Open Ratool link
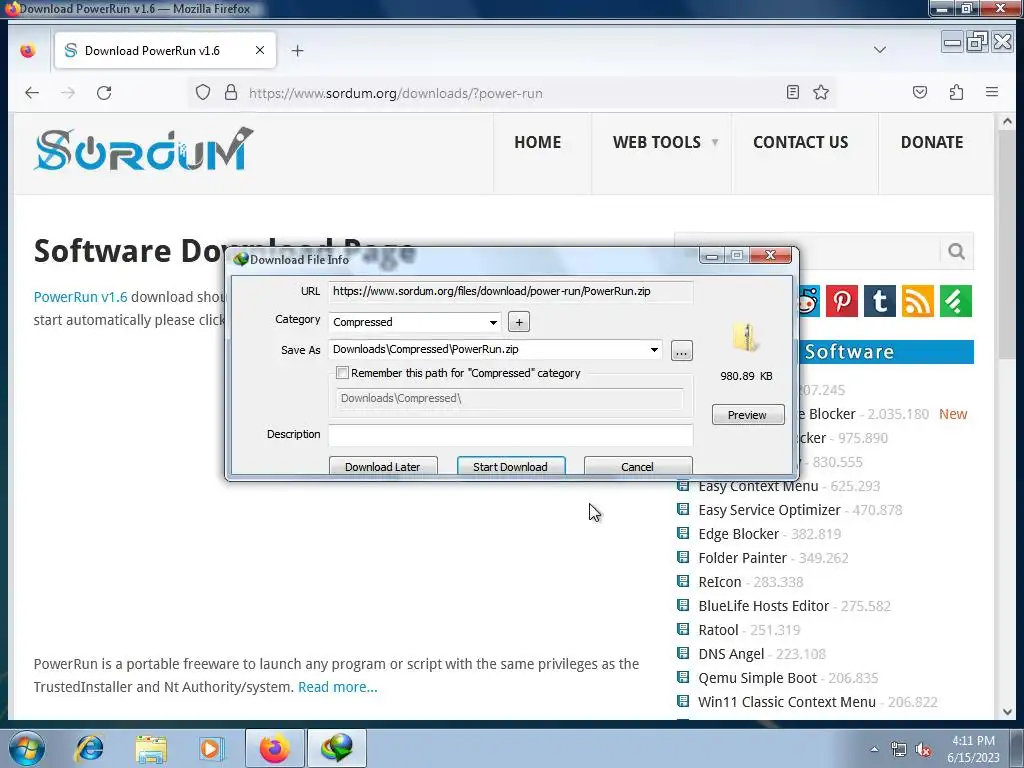 tap(718, 630)
